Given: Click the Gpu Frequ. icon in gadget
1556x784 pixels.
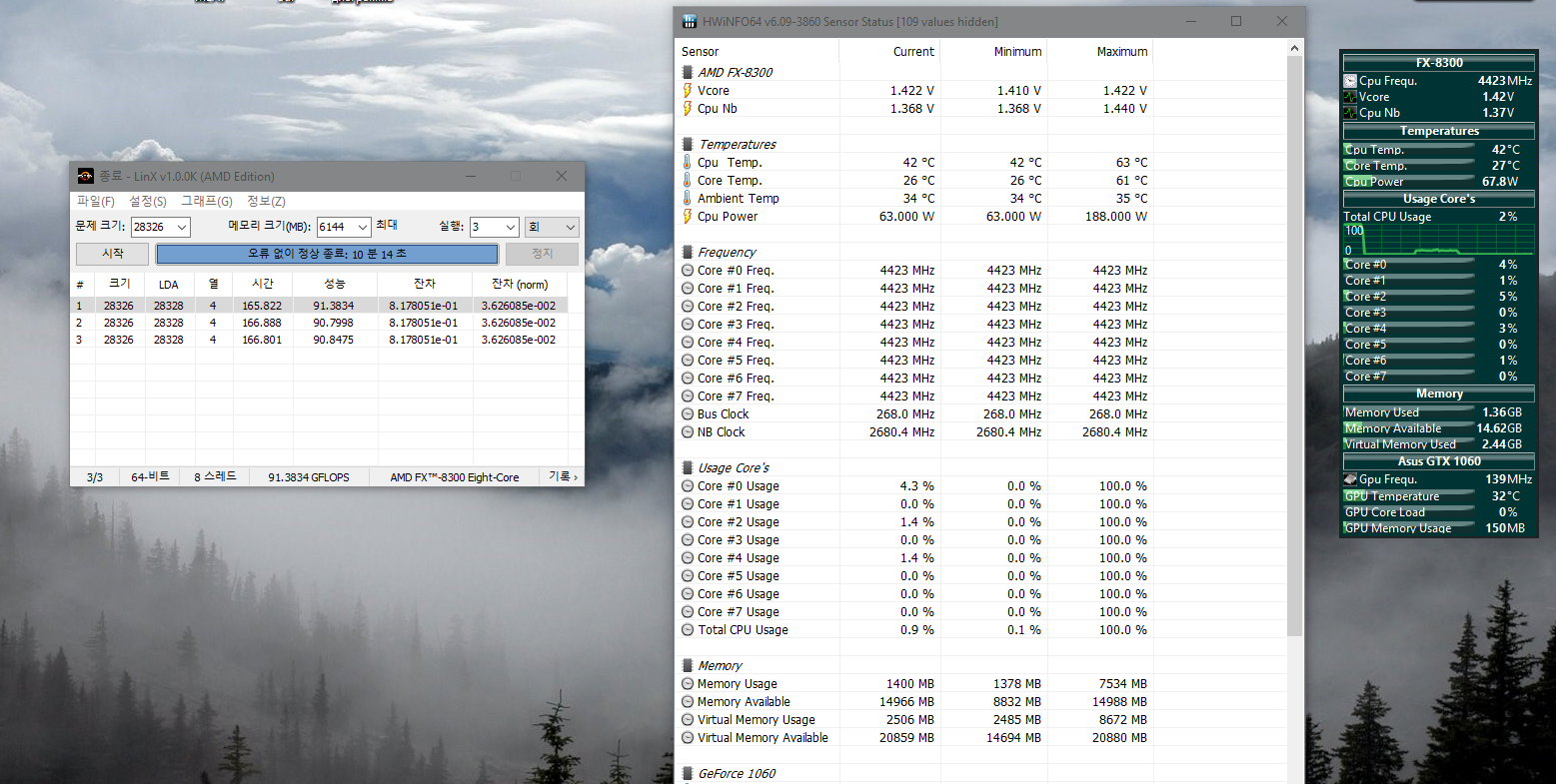Looking at the screenshot, I should point(1350,479).
